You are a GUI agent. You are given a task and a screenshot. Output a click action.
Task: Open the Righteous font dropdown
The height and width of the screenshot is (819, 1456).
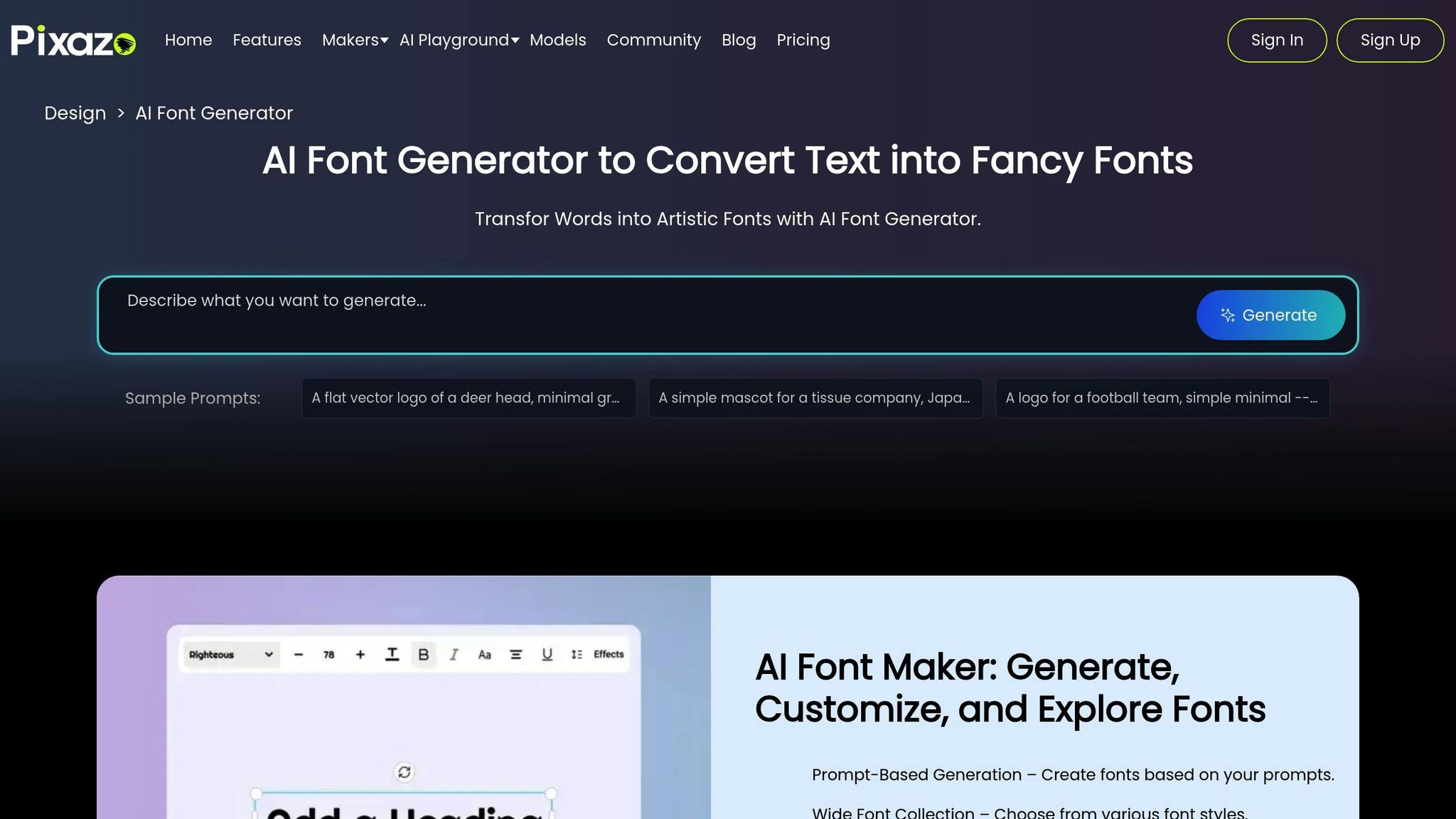pos(230,654)
